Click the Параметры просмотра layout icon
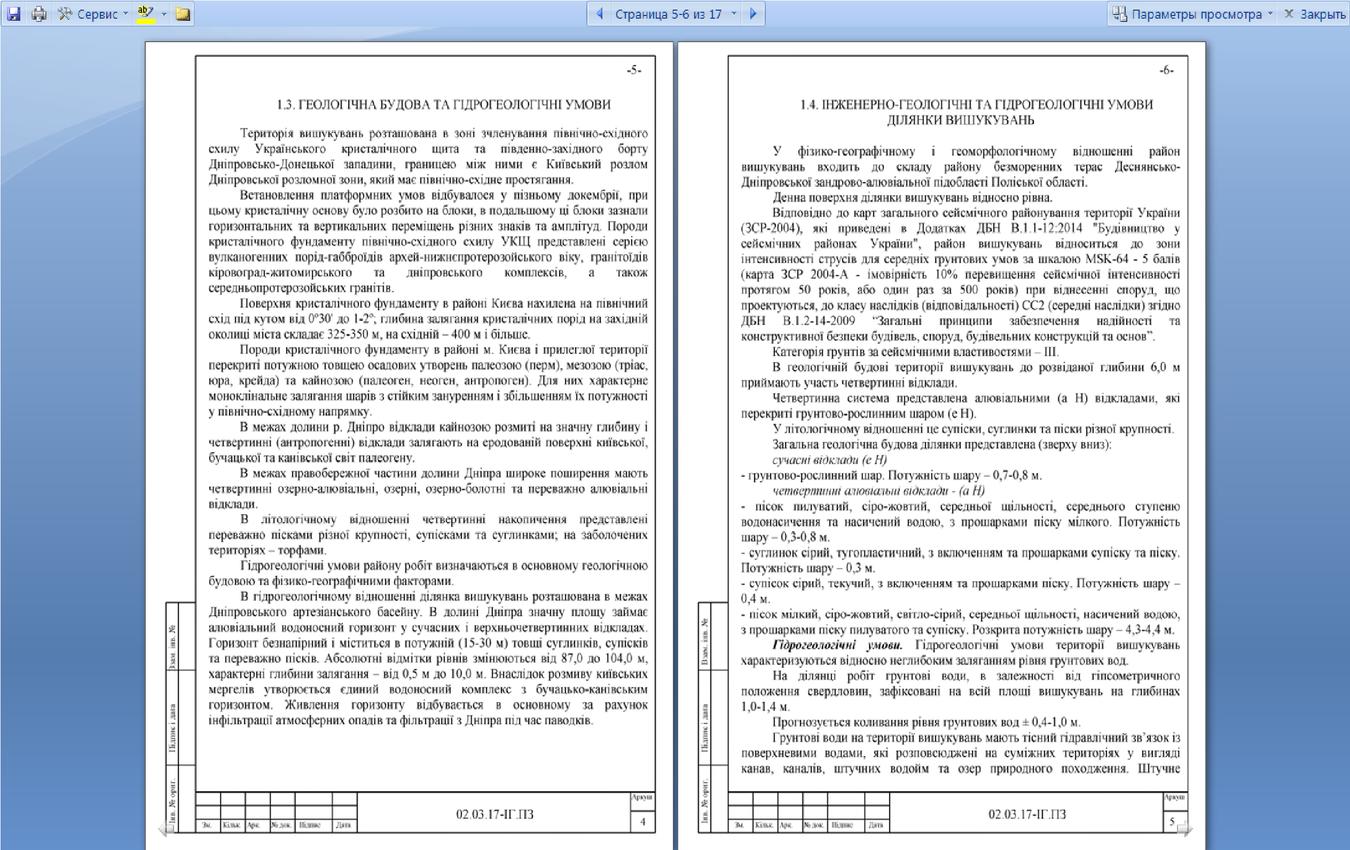The height and width of the screenshot is (850, 1350). (1120, 14)
